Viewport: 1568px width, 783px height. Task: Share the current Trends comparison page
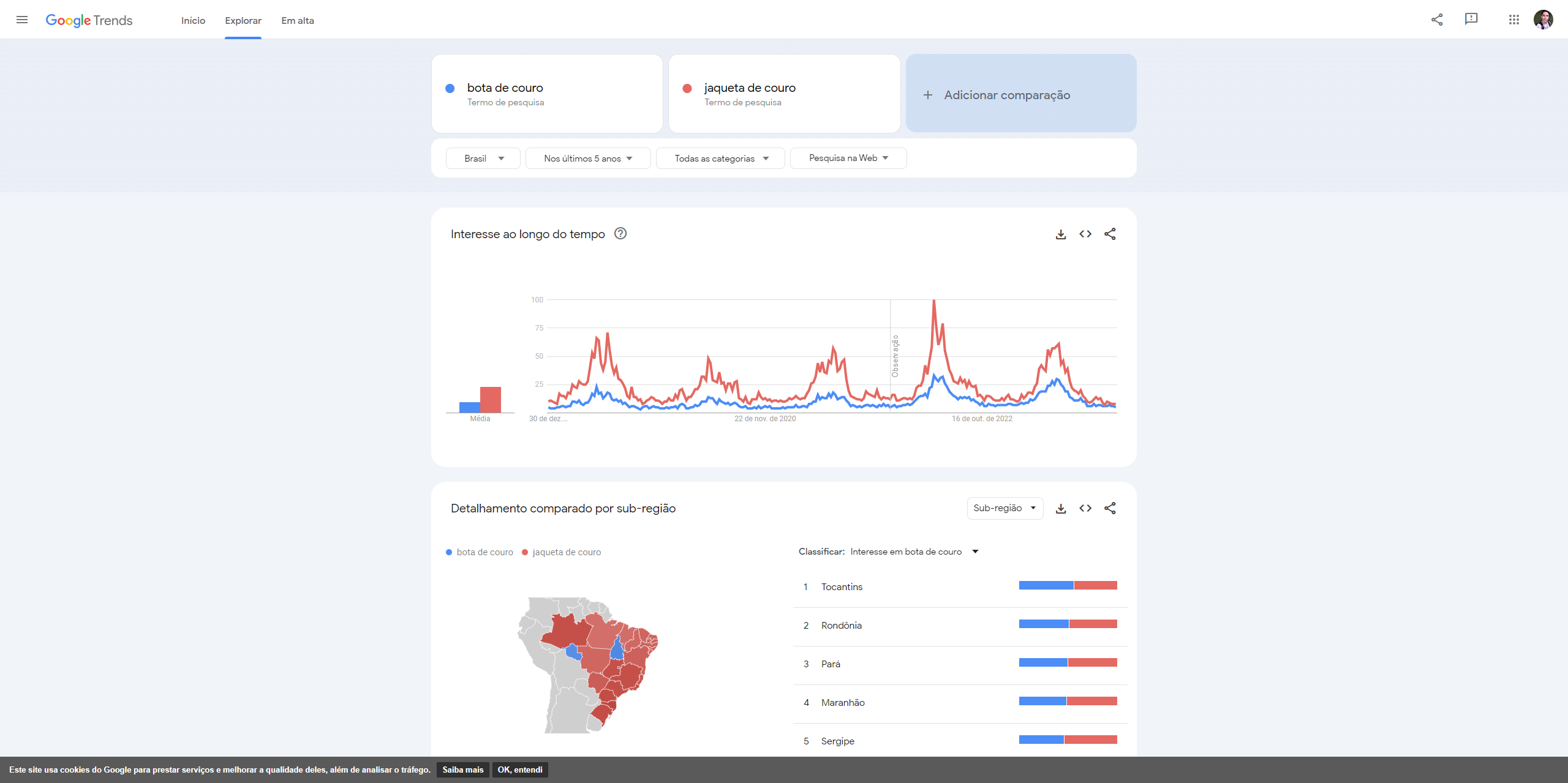coord(1436,20)
